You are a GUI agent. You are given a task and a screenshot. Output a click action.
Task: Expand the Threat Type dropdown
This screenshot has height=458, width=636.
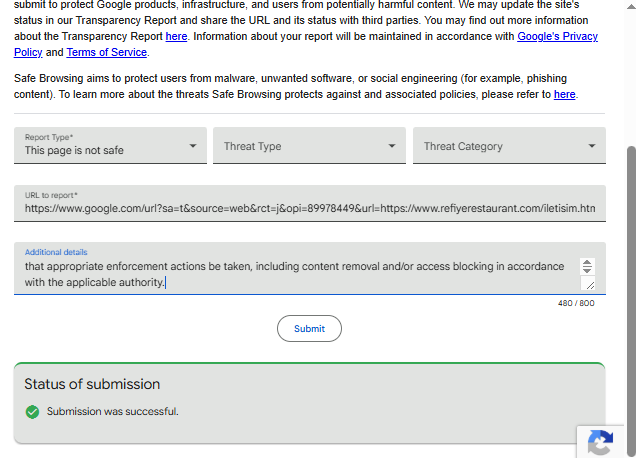coord(309,145)
